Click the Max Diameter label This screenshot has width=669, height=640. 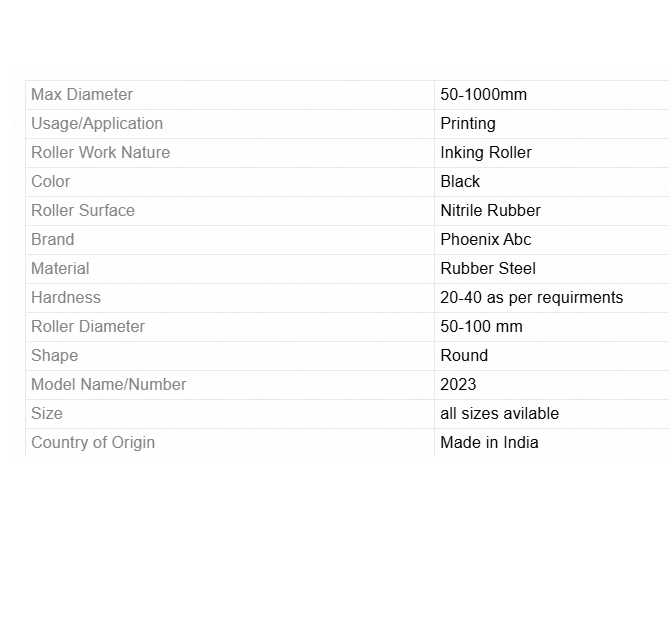tap(82, 95)
